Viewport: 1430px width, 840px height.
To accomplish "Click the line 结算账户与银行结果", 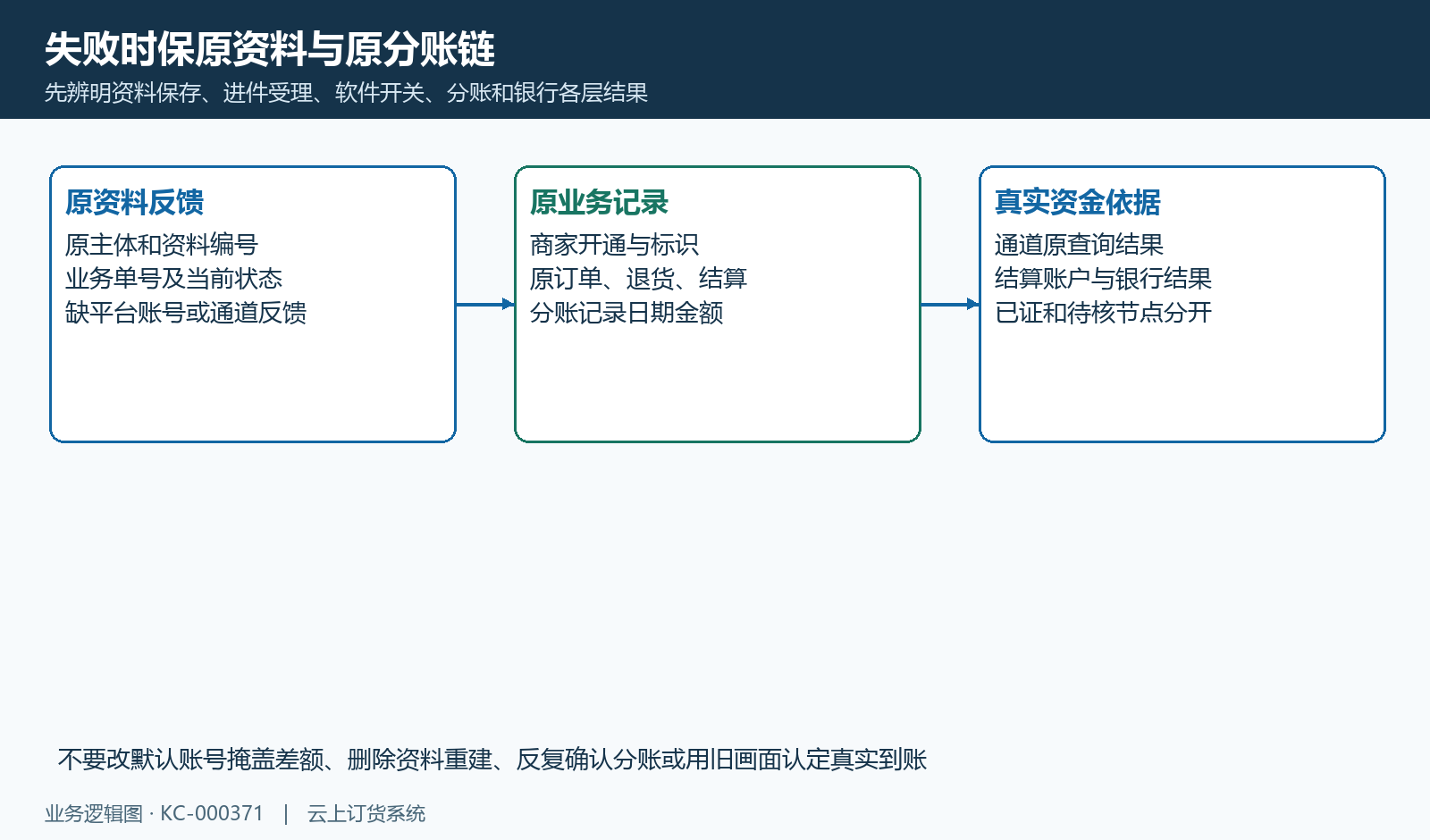I will pos(1103,279).
